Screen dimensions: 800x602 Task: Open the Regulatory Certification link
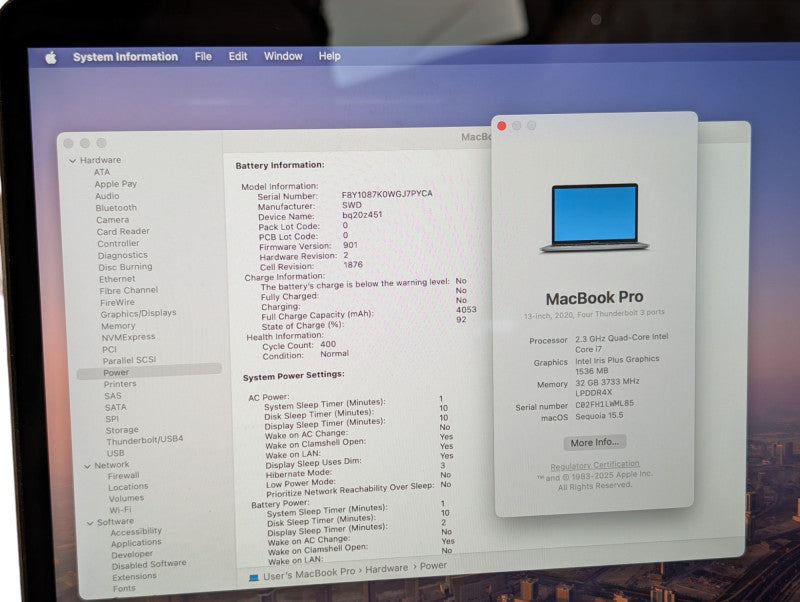coord(595,465)
